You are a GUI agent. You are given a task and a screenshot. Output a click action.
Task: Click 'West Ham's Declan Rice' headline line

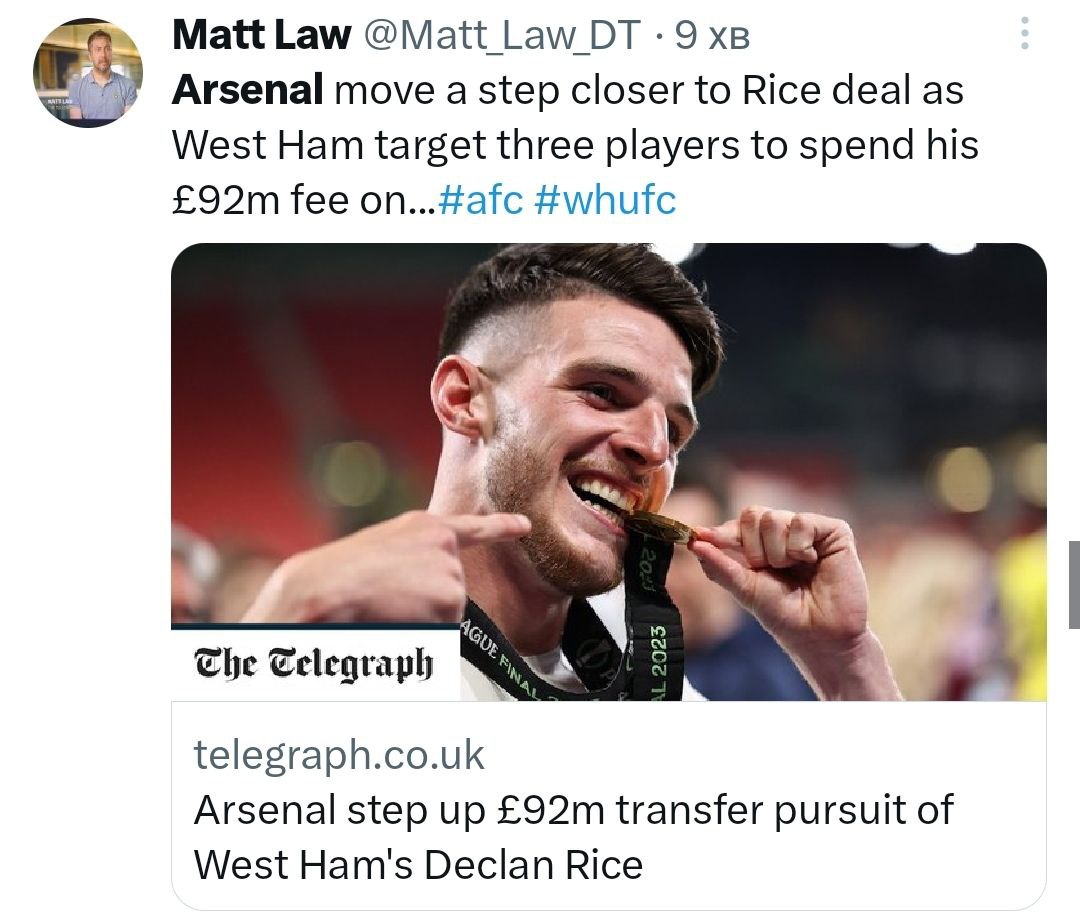pos(418,863)
